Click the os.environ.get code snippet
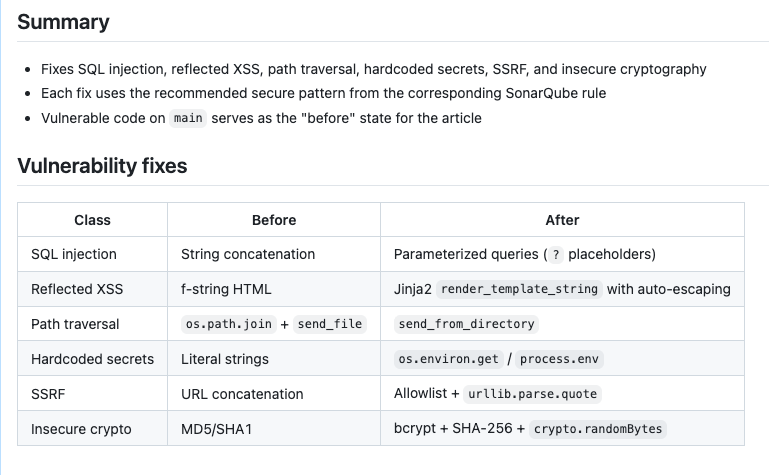Screen dimensions: 769x475 coord(446,359)
